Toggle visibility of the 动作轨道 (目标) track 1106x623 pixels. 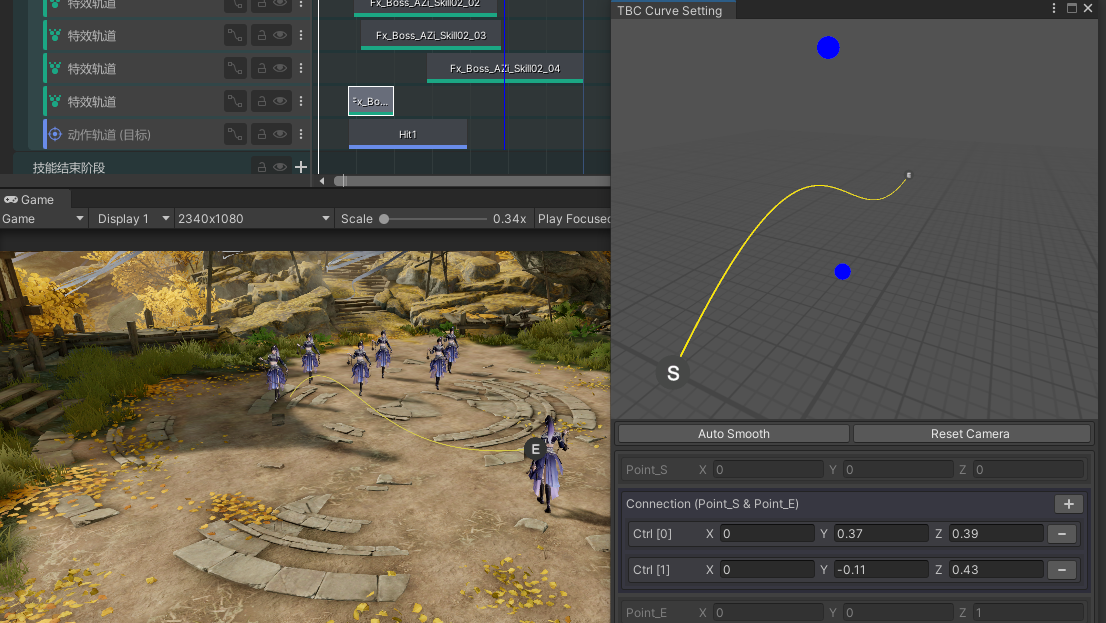[280, 134]
